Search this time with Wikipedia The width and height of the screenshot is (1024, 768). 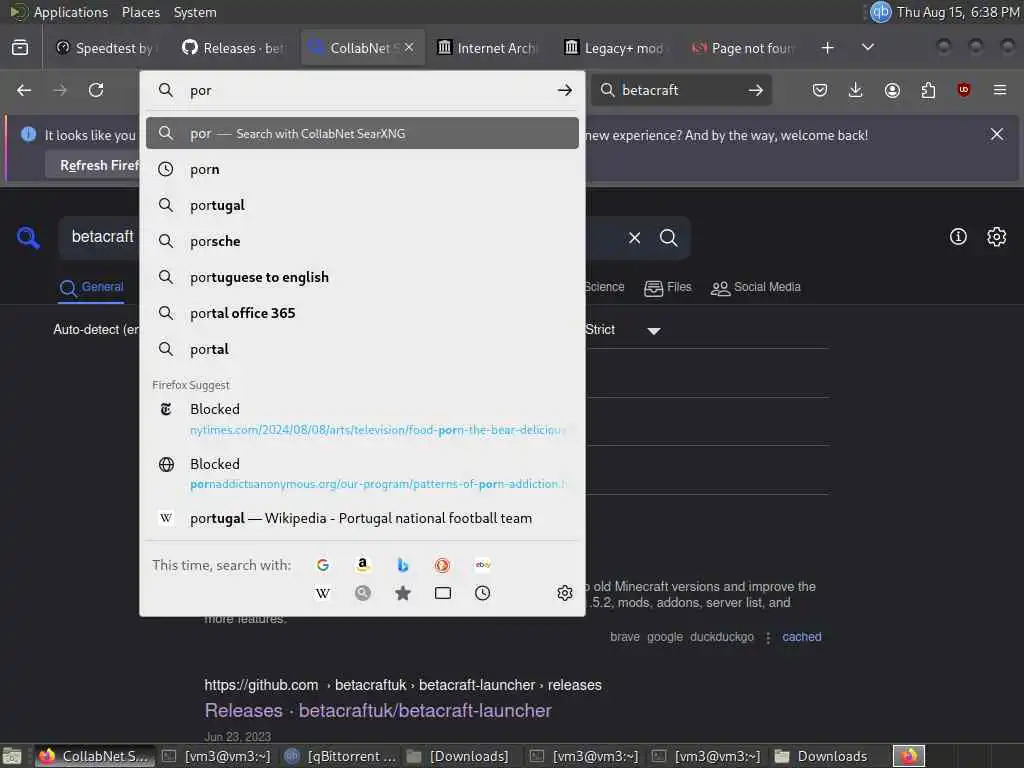pyautogui.click(x=323, y=593)
